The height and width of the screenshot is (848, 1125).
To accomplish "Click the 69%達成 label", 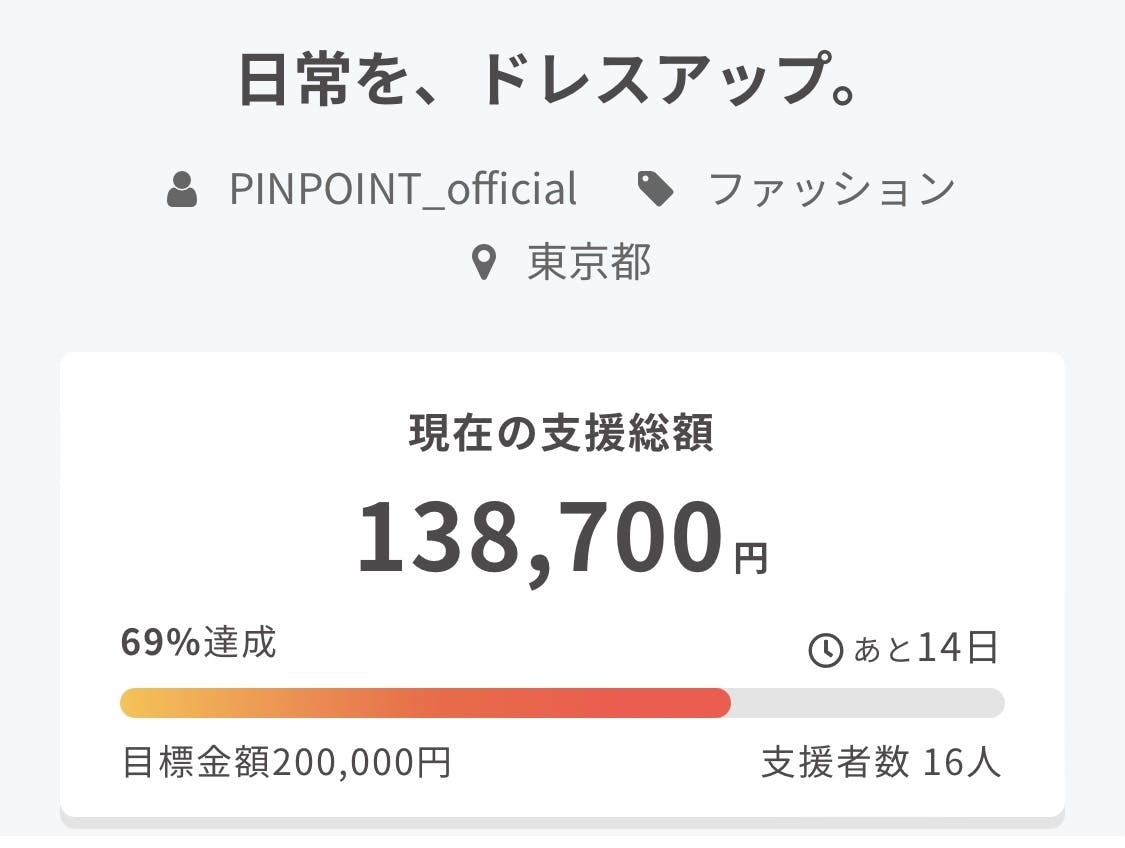I will [199, 642].
